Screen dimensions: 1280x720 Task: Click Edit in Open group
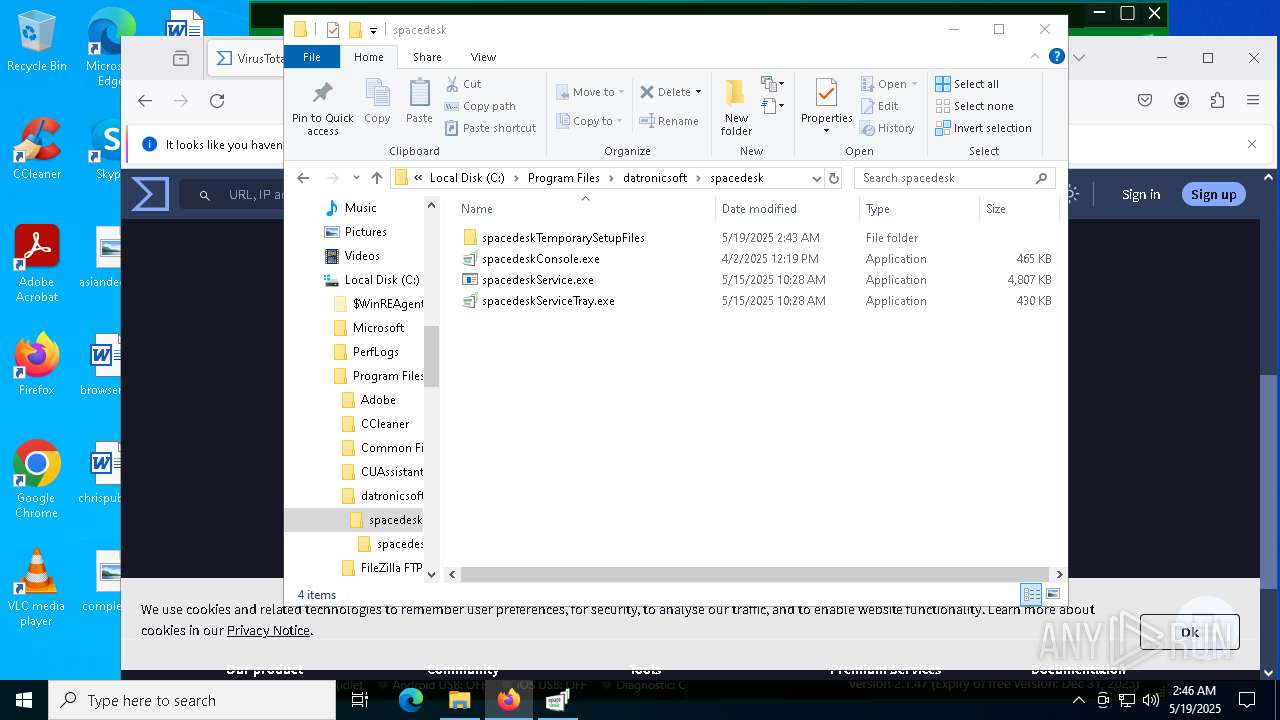pyautogui.click(x=879, y=106)
